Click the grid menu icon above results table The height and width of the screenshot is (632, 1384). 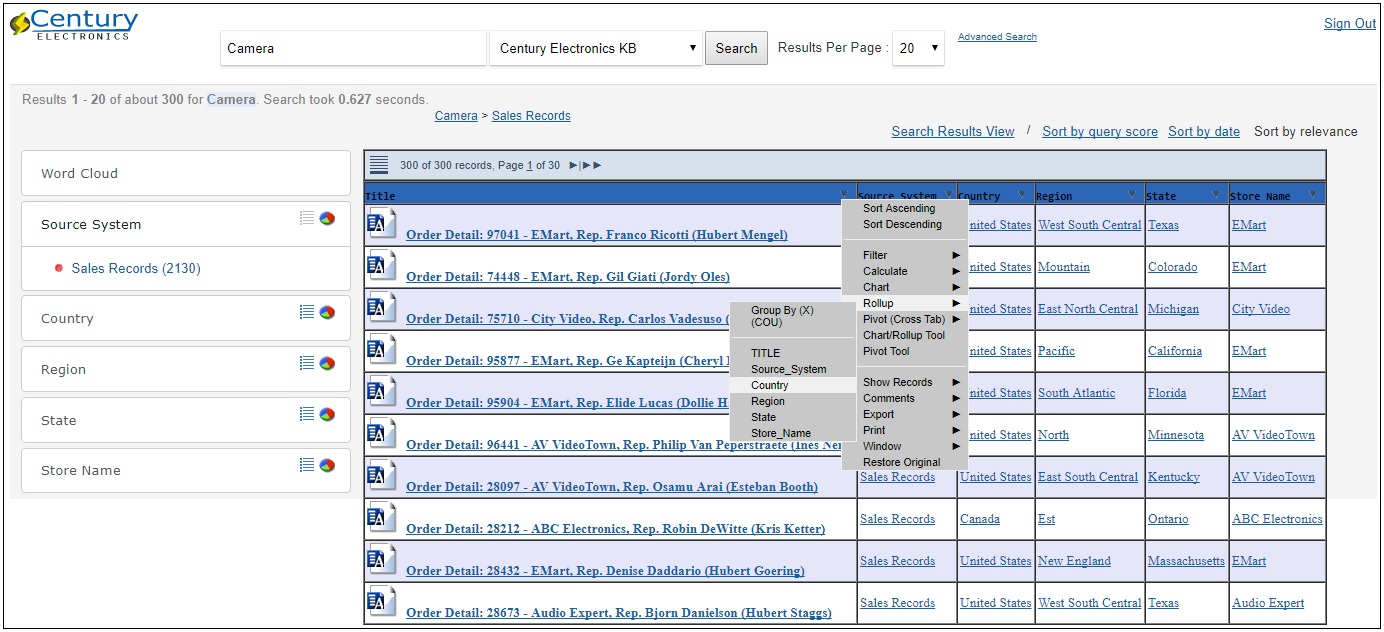379,165
